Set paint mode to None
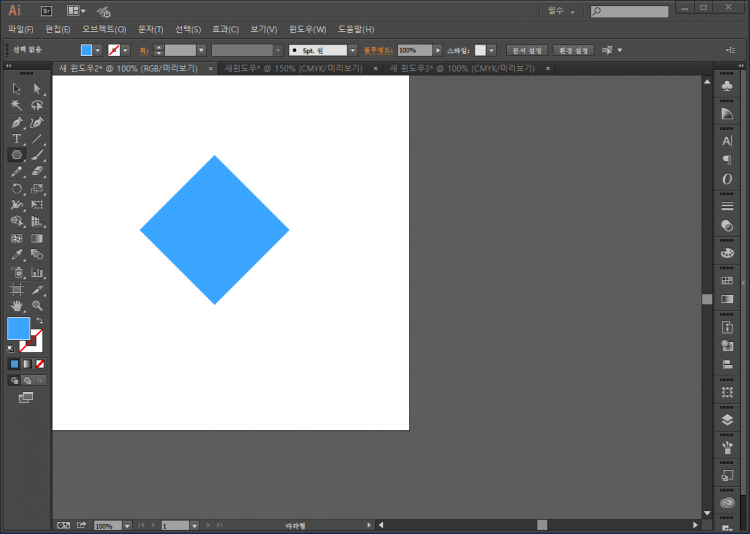Image resolution: width=750 pixels, height=534 pixels. tap(40, 364)
